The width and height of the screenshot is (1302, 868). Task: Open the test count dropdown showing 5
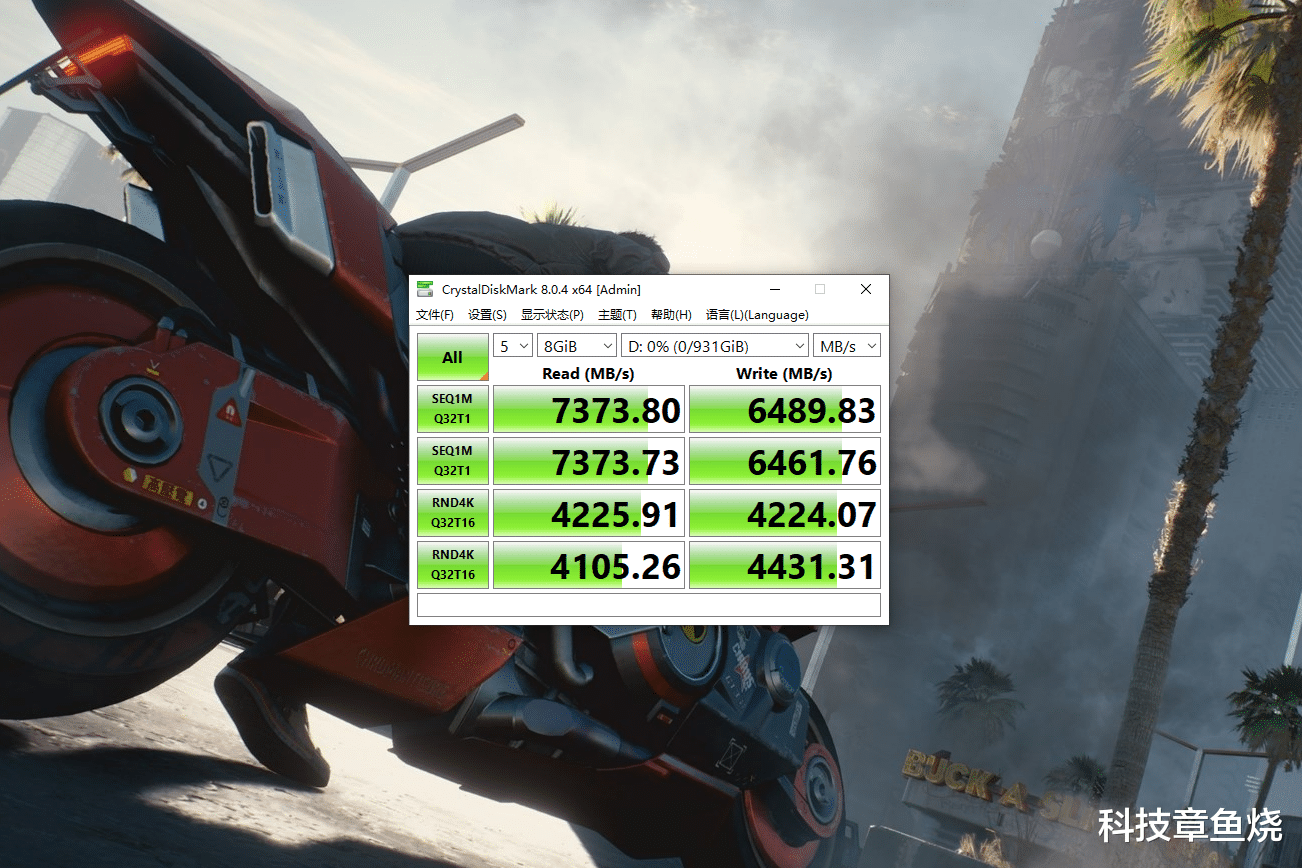pyautogui.click(x=512, y=345)
